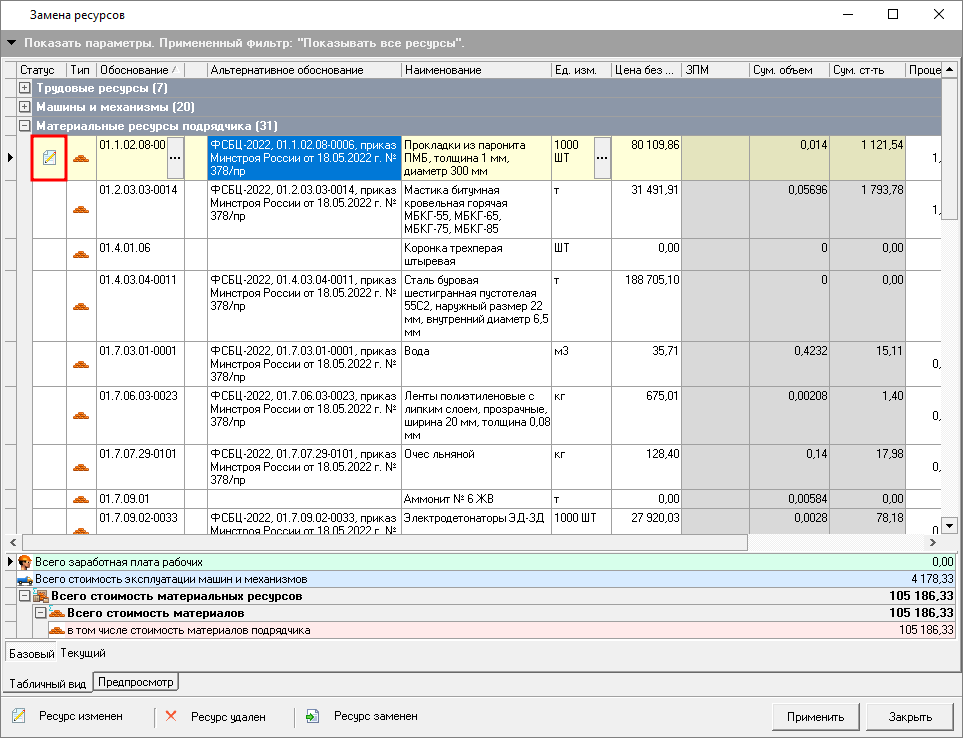Click the edited status icon in the first row

[x=49, y=158]
